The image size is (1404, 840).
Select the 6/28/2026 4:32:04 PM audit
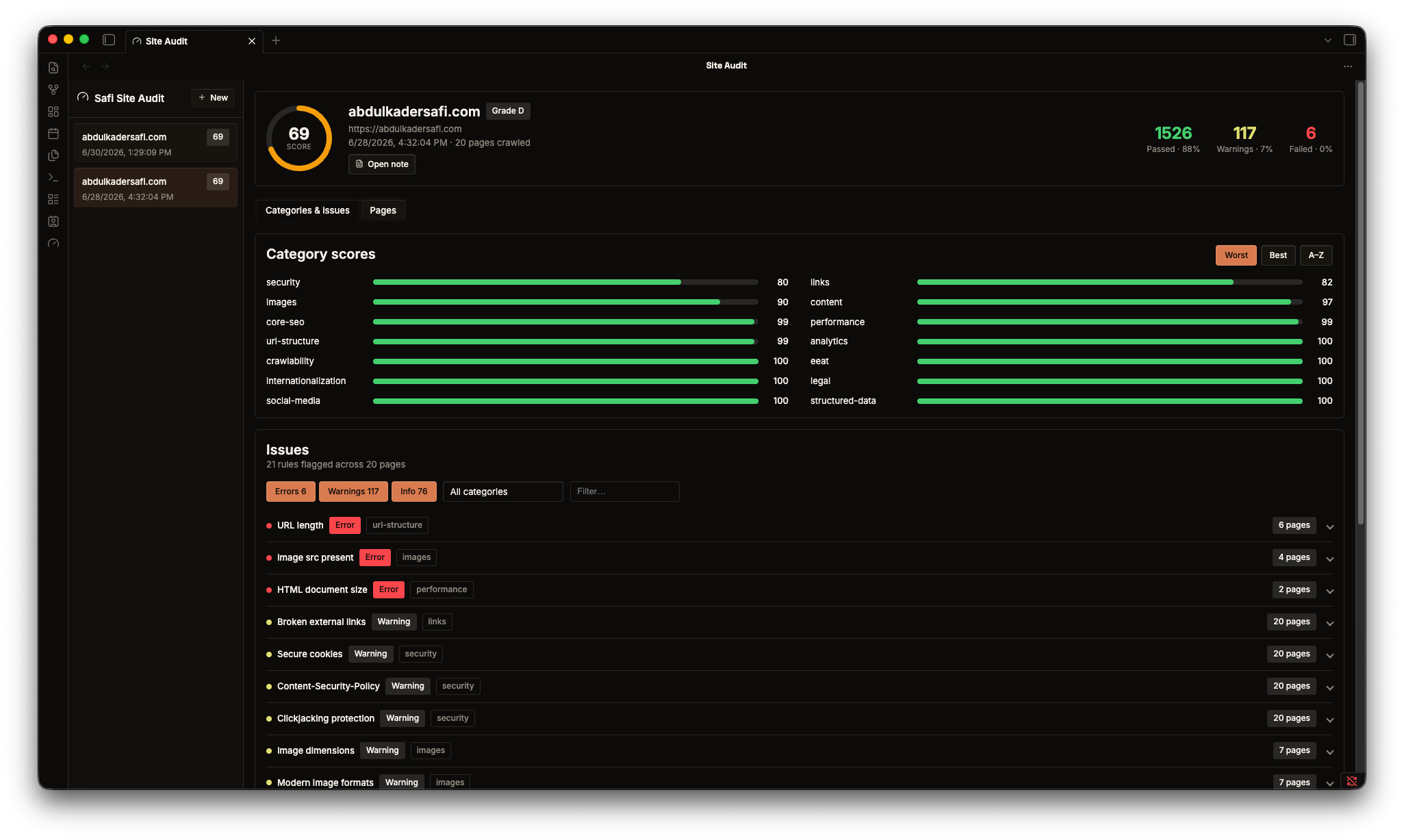coord(155,188)
